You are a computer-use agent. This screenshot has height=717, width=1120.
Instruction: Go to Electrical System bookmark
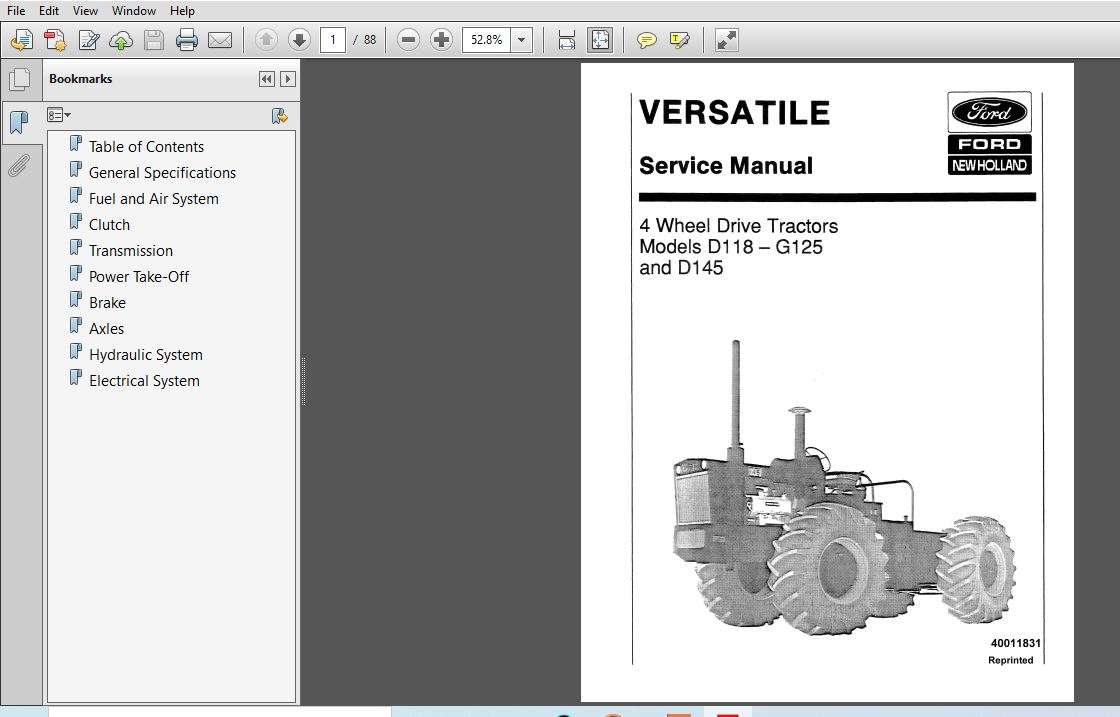point(144,381)
